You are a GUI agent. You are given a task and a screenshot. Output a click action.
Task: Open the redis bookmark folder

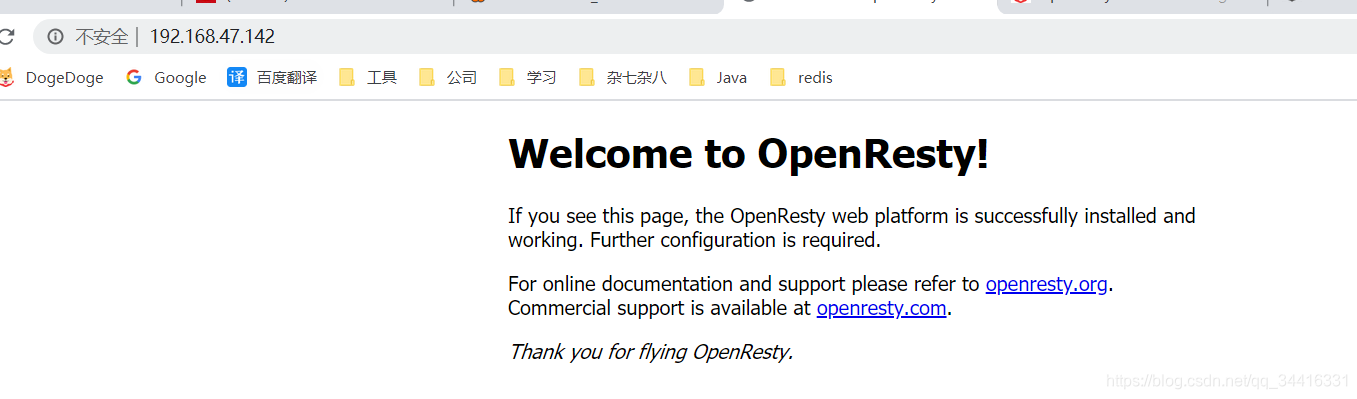[801, 77]
